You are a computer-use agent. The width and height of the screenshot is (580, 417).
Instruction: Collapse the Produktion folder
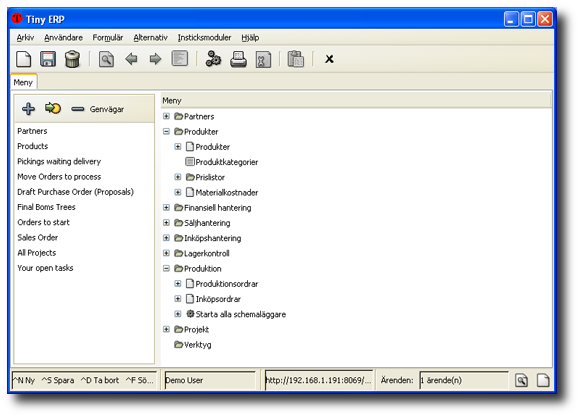coord(166,268)
